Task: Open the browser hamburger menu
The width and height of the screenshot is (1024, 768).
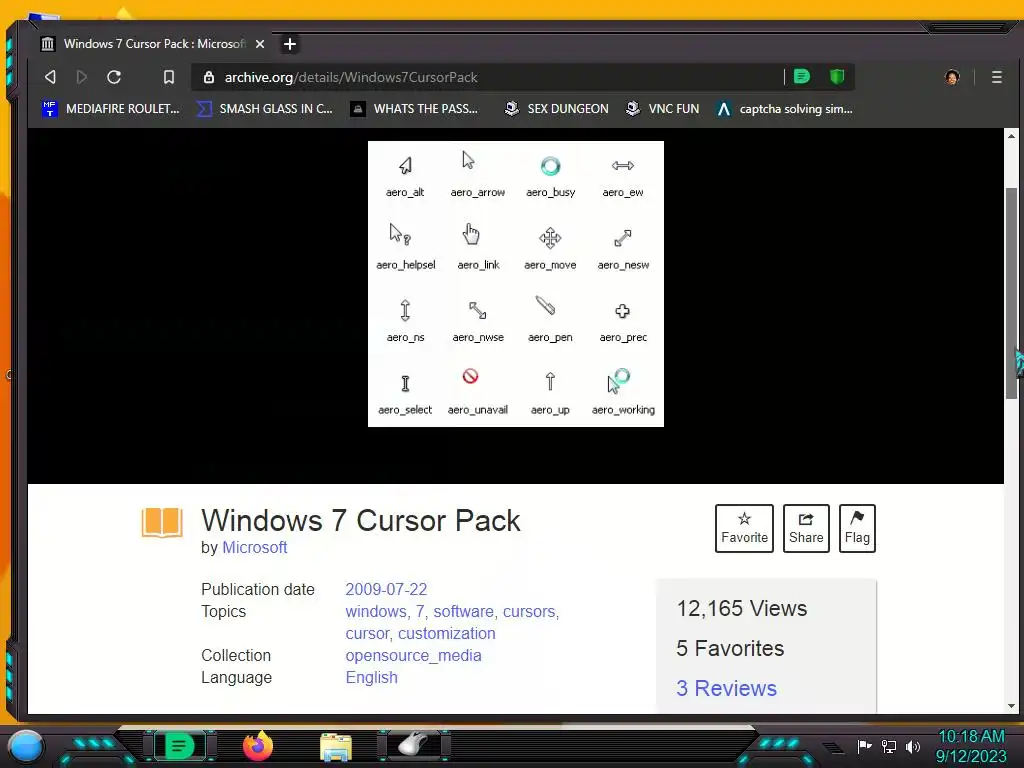Action: tap(997, 77)
